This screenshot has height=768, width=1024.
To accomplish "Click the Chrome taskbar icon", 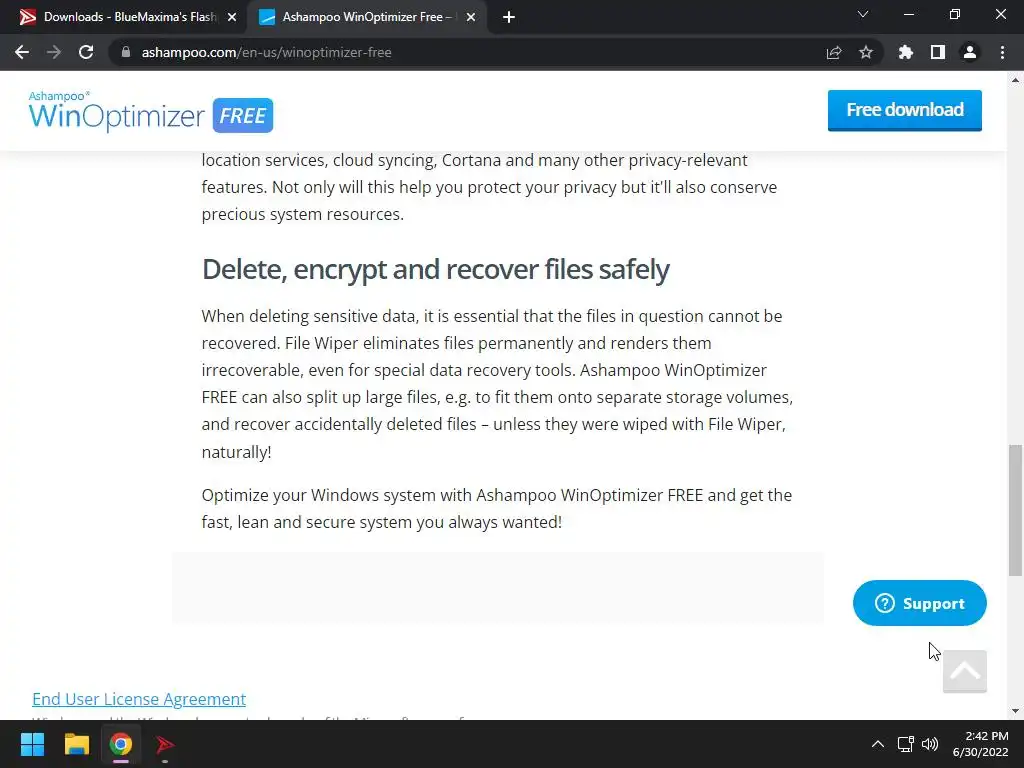I will (121, 744).
